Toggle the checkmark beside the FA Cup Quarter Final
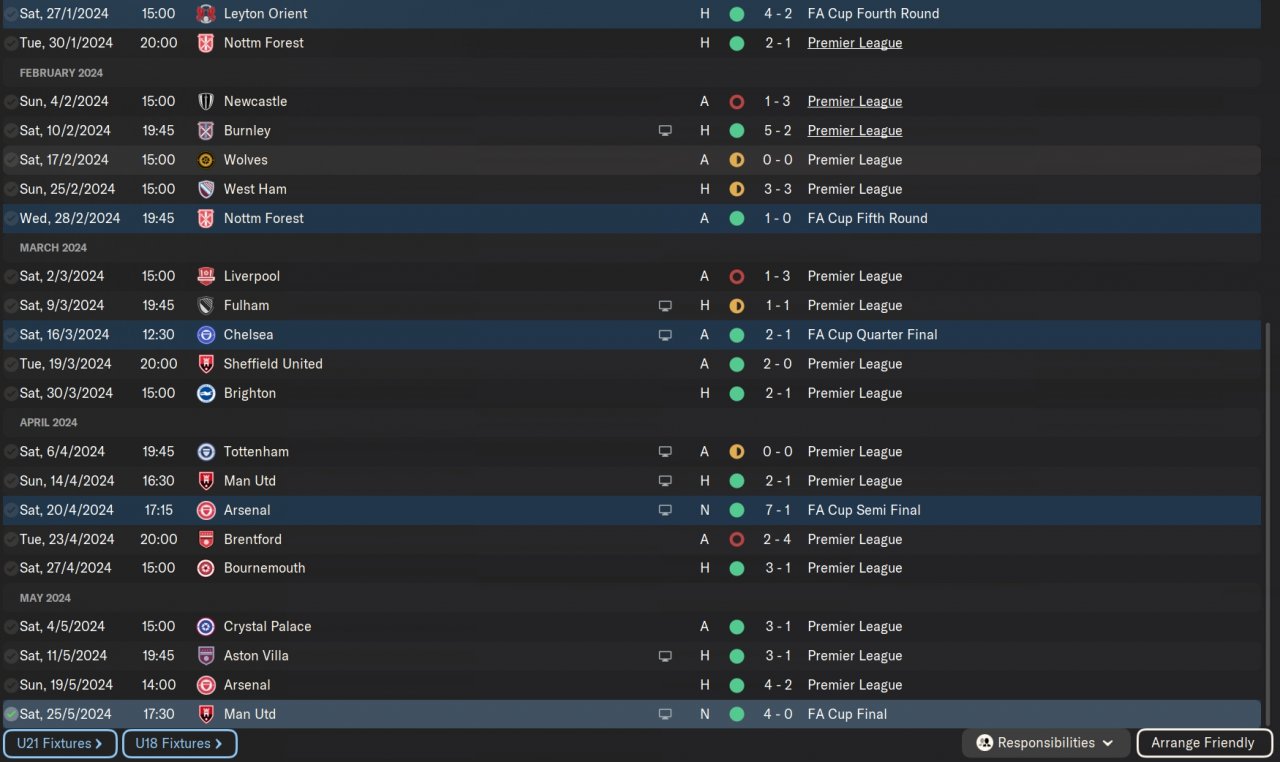Image resolution: width=1280 pixels, height=762 pixels. click(11, 335)
